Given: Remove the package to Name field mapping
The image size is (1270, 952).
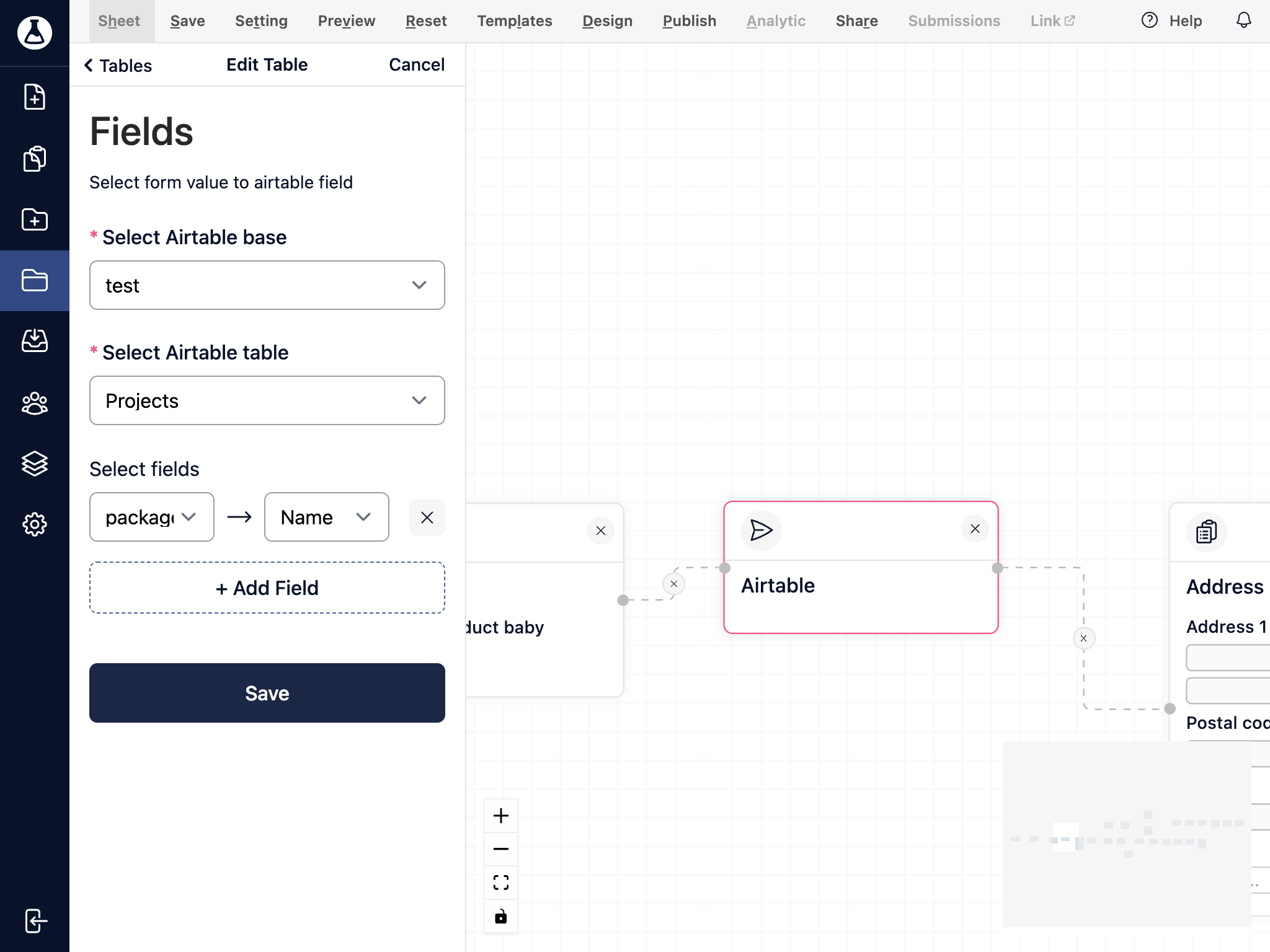Looking at the screenshot, I should pyautogui.click(x=427, y=518).
